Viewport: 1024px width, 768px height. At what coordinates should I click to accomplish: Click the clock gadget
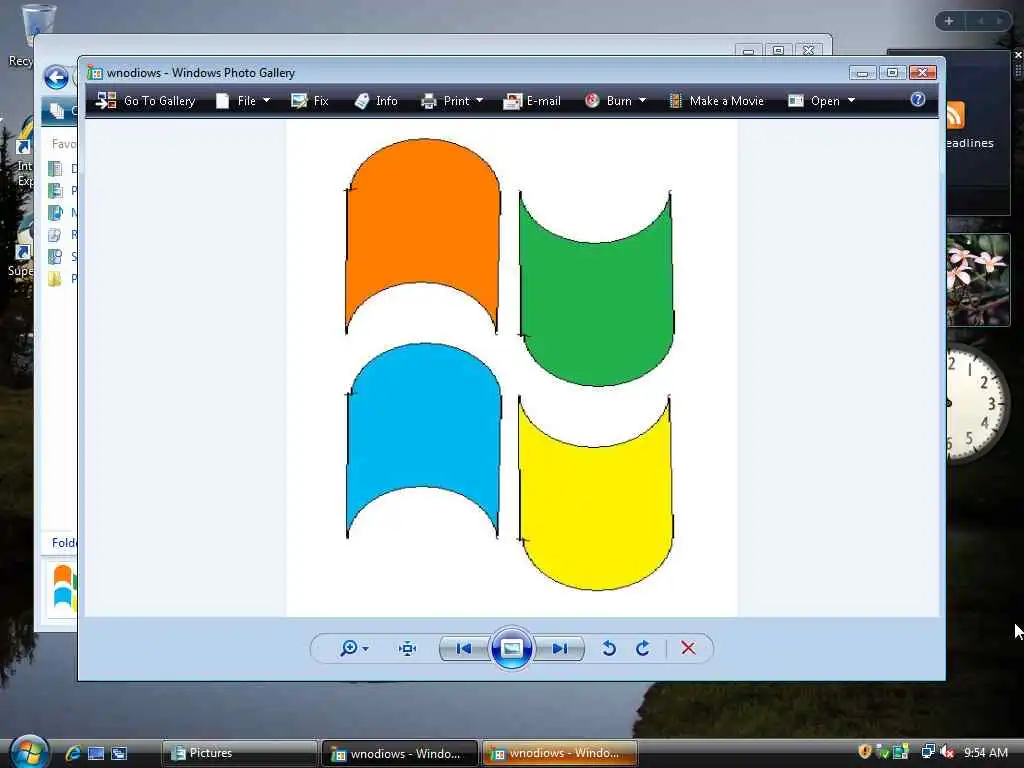pyautogui.click(x=978, y=403)
